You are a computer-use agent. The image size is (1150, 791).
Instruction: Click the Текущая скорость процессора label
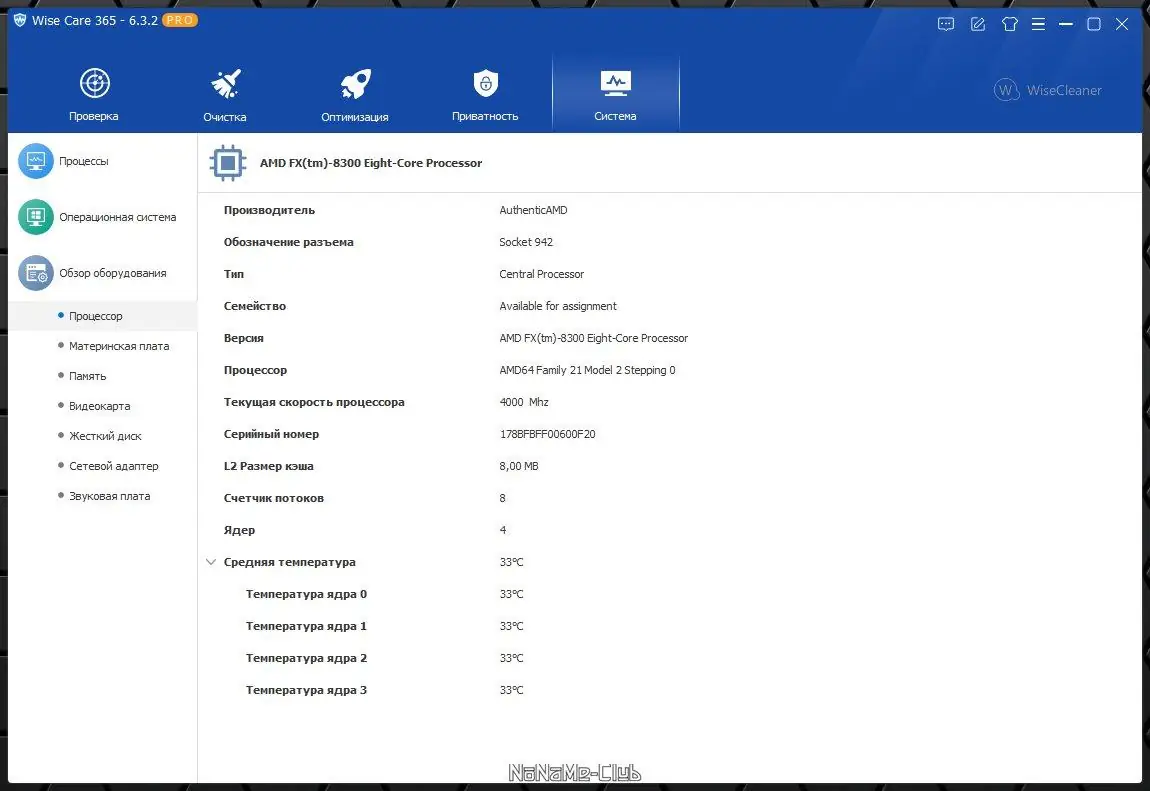point(314,402)
